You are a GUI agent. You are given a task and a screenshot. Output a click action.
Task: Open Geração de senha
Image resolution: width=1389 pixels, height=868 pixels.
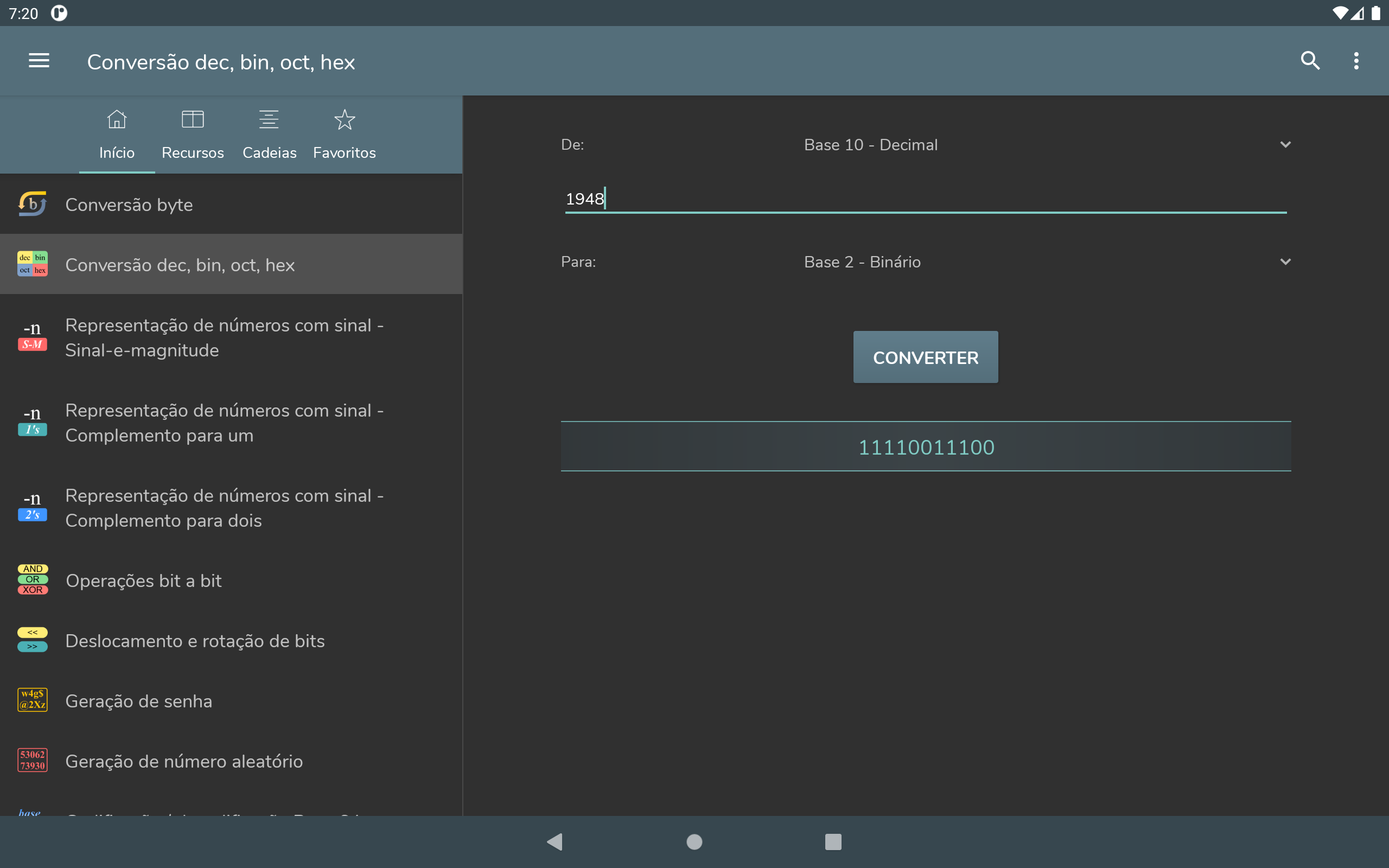tap(231, 700)
